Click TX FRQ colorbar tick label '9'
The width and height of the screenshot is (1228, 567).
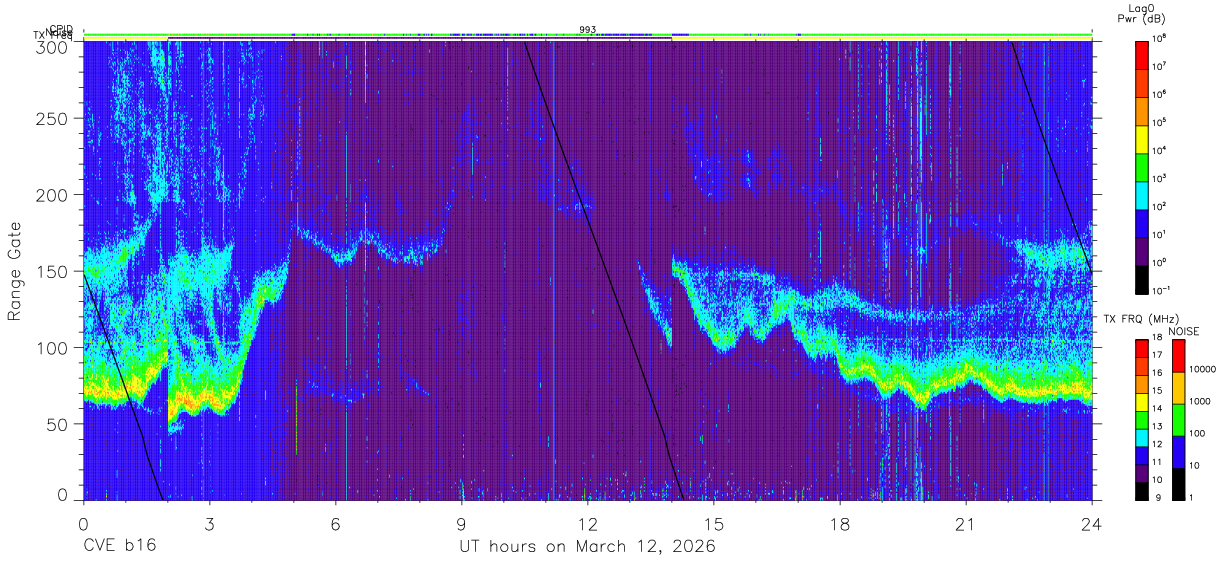point(1158,498)
